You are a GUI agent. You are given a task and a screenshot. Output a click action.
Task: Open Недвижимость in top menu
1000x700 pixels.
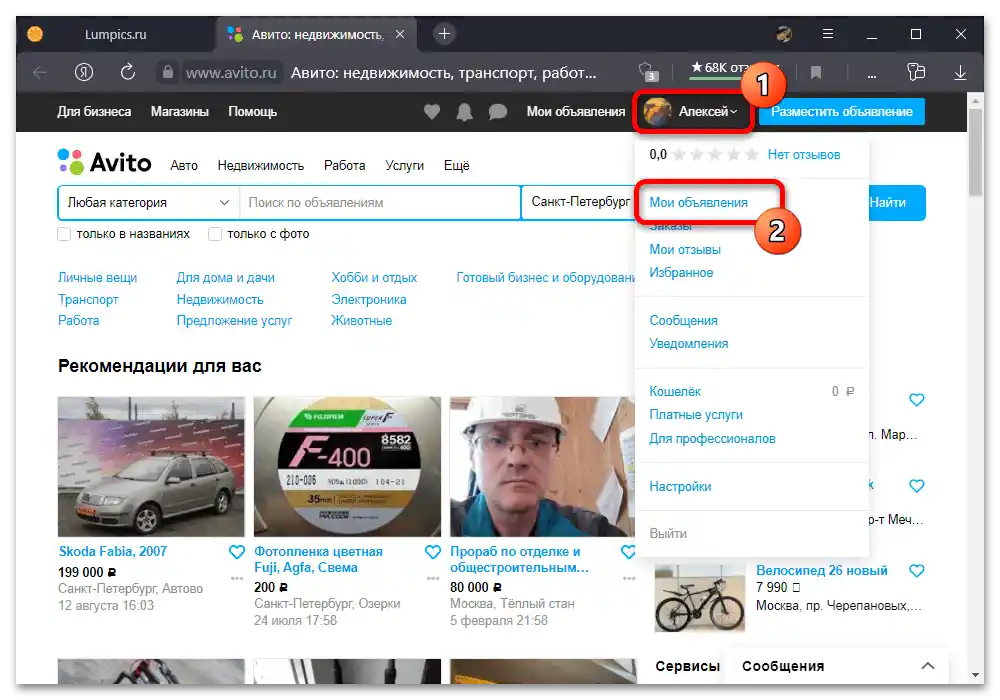pos(260,166)
